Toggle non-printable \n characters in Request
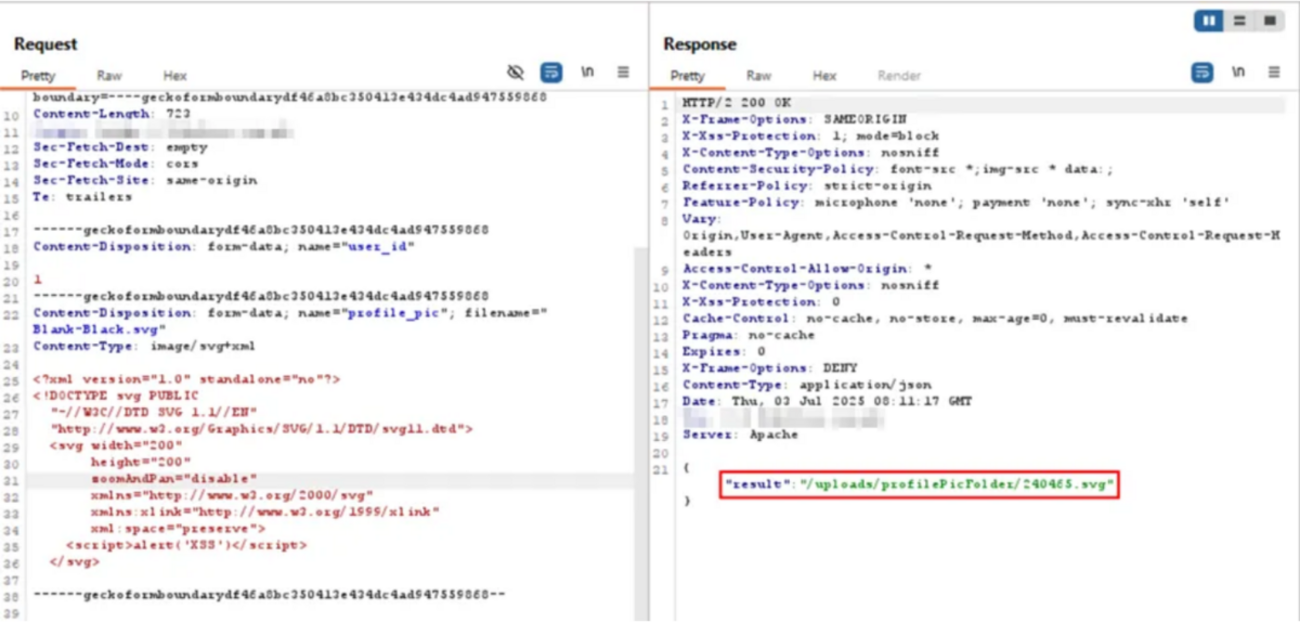This screenshot has width=1300, height=622. pos(587,72)
